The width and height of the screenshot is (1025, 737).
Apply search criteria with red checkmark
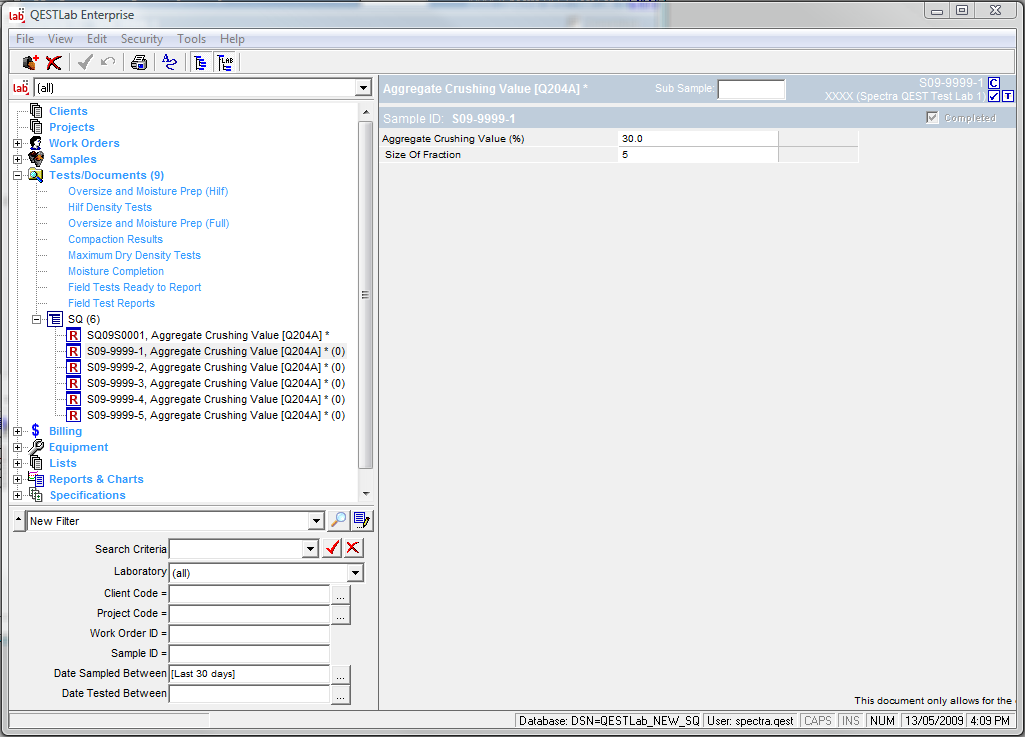[333, 548]
